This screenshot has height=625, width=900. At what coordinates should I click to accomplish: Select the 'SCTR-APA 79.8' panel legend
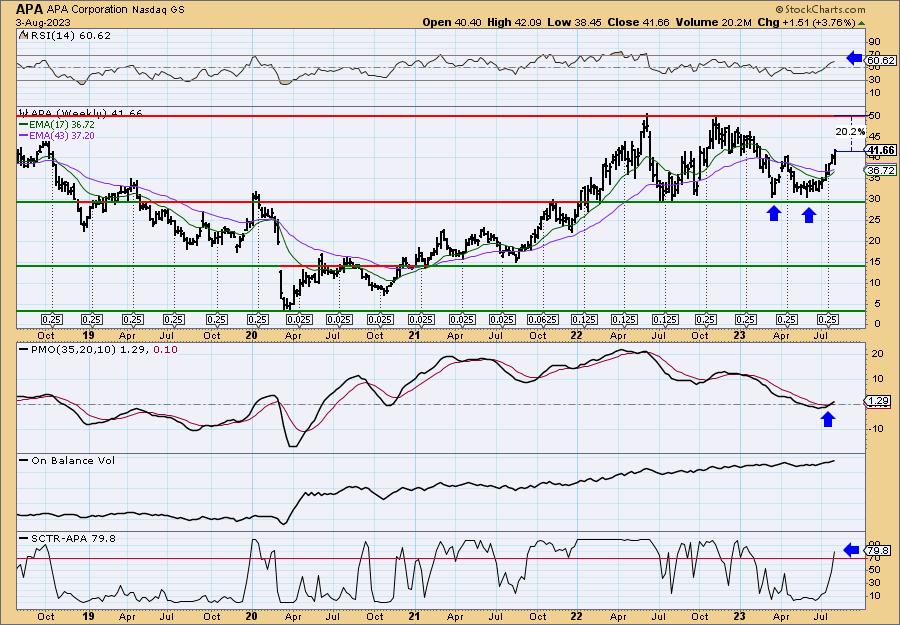tap(67, 538)
